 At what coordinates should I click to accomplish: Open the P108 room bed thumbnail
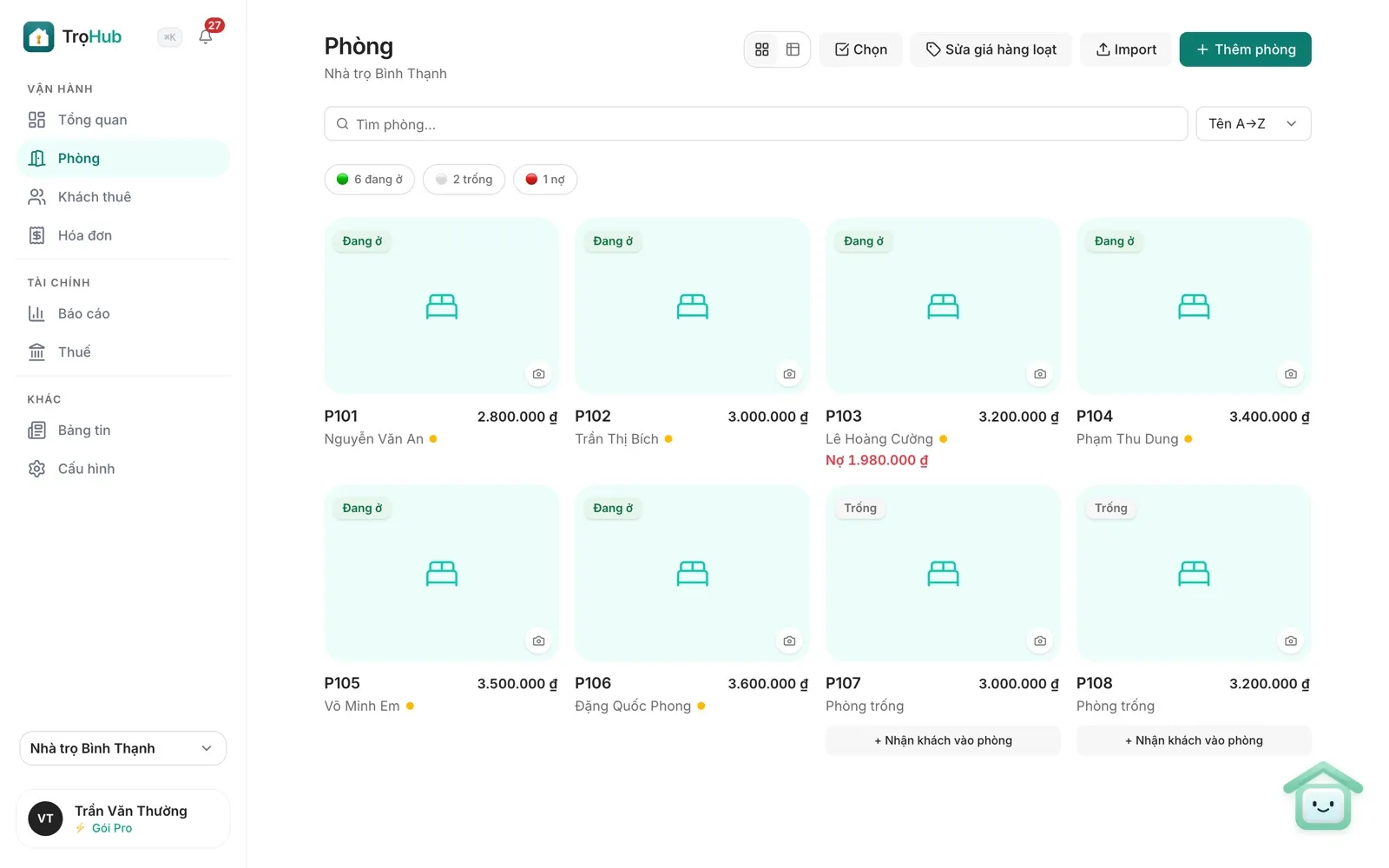click(1194, 574)
